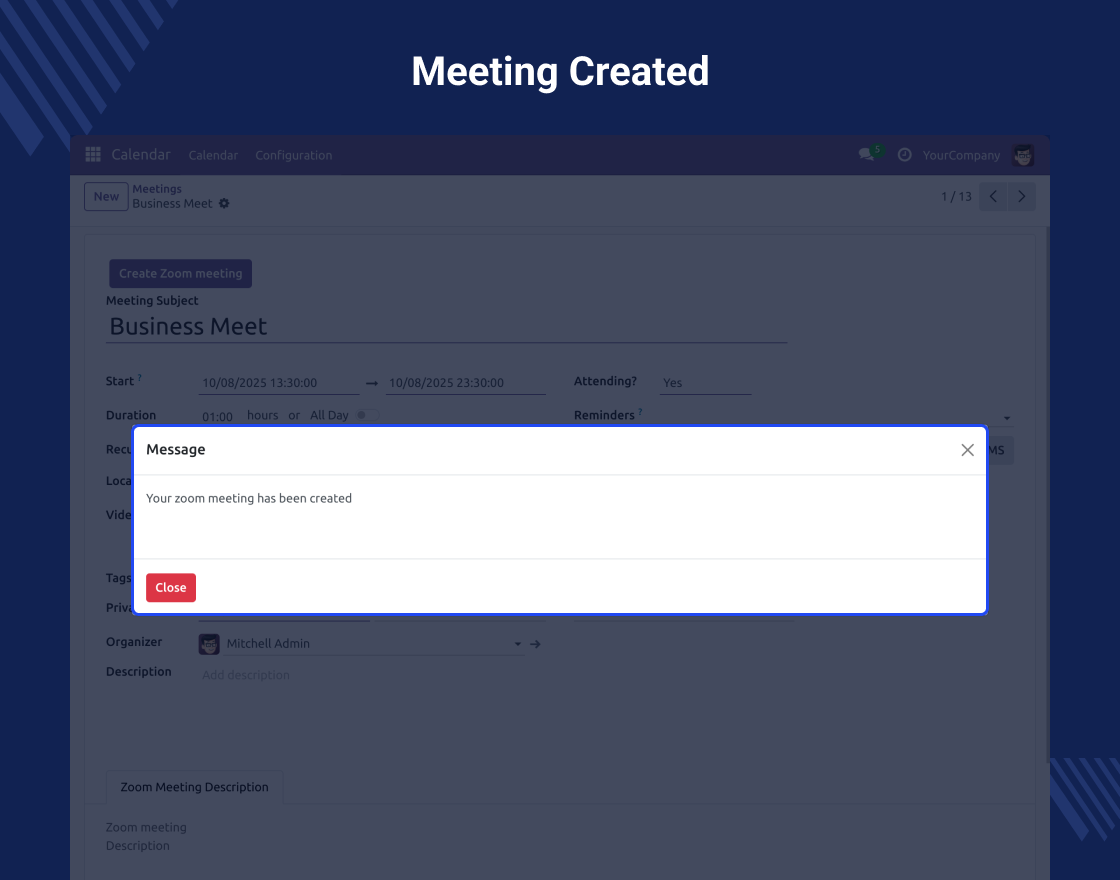Open the chat messages icon
Viewport: 1120px width, 880px height.
coord(867,155)
